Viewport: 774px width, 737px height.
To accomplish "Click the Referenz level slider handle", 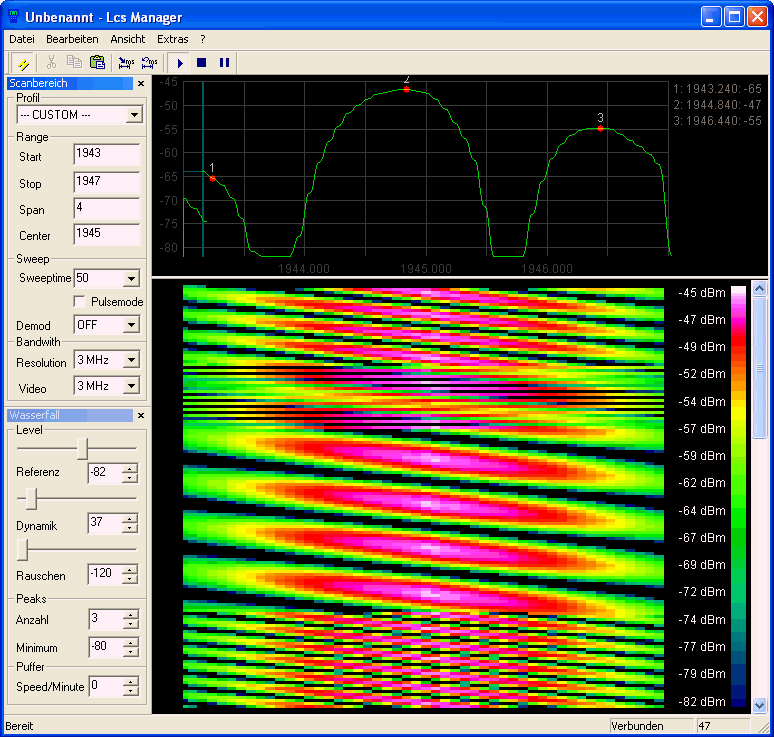I will pyautogui.click(x=83, y=448).
